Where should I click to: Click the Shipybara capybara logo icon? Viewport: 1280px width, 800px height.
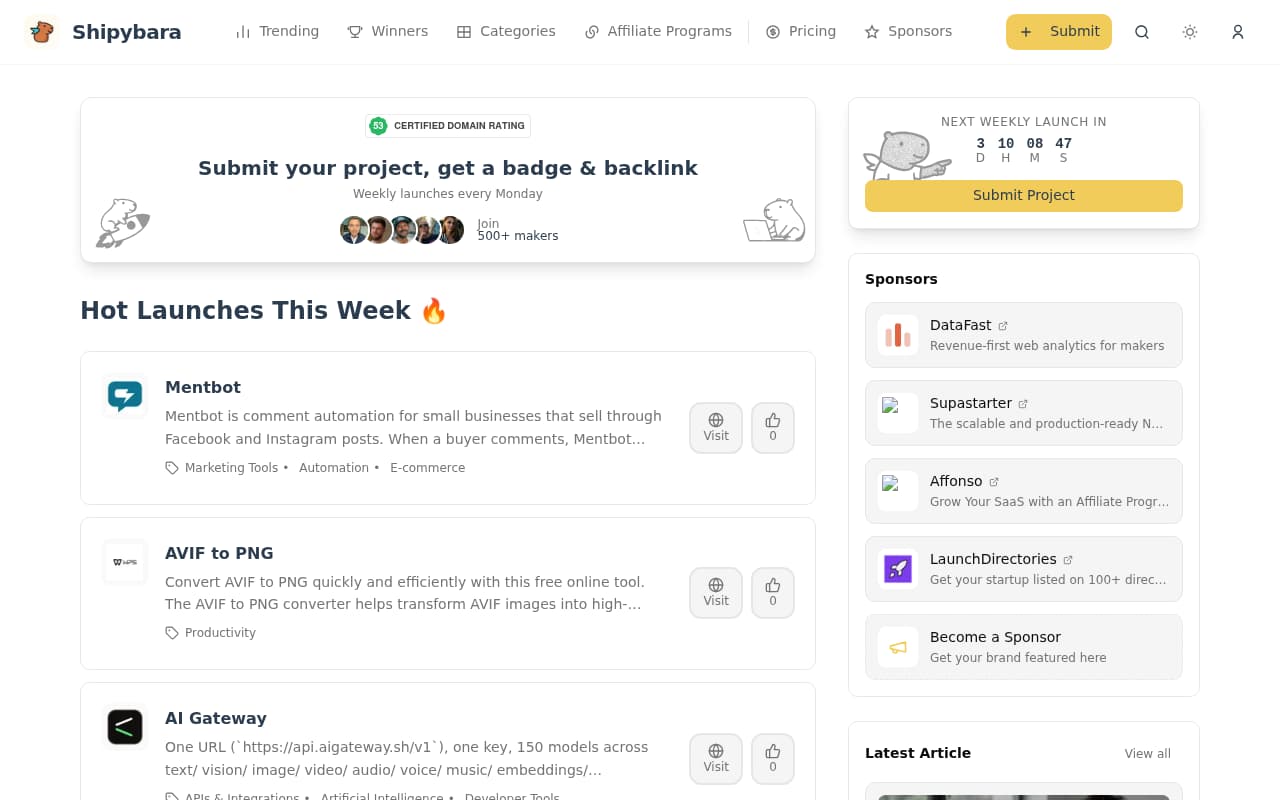pyautogui.click(x=42, y=32)
